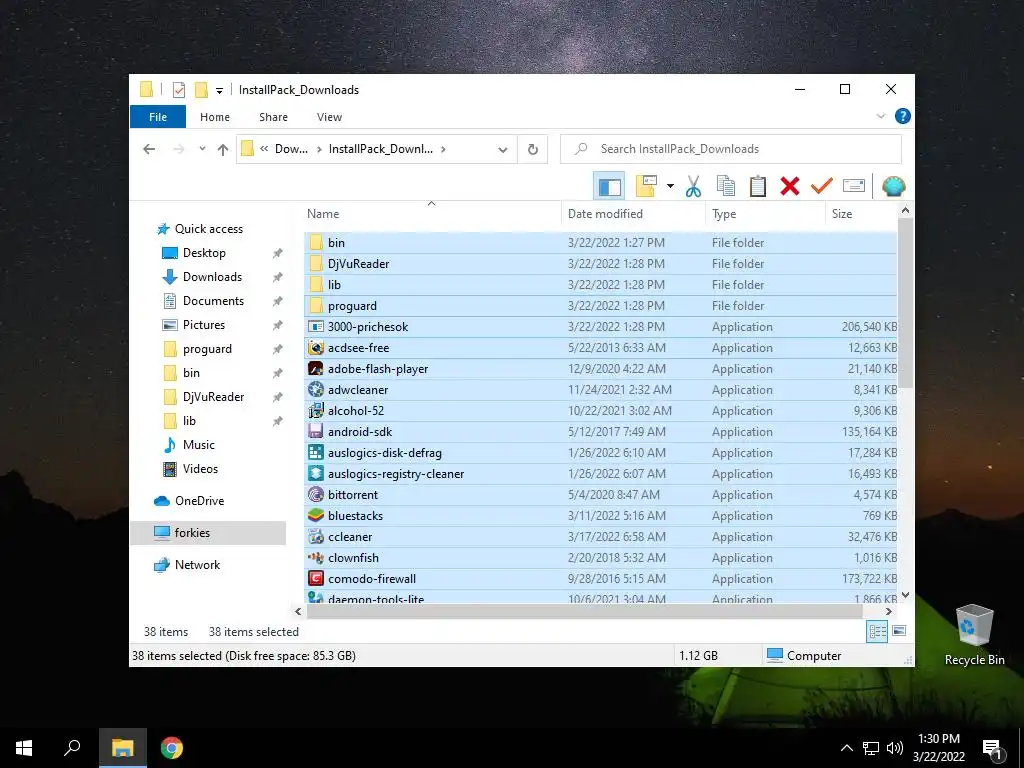Switch to details view layout button

877,632
